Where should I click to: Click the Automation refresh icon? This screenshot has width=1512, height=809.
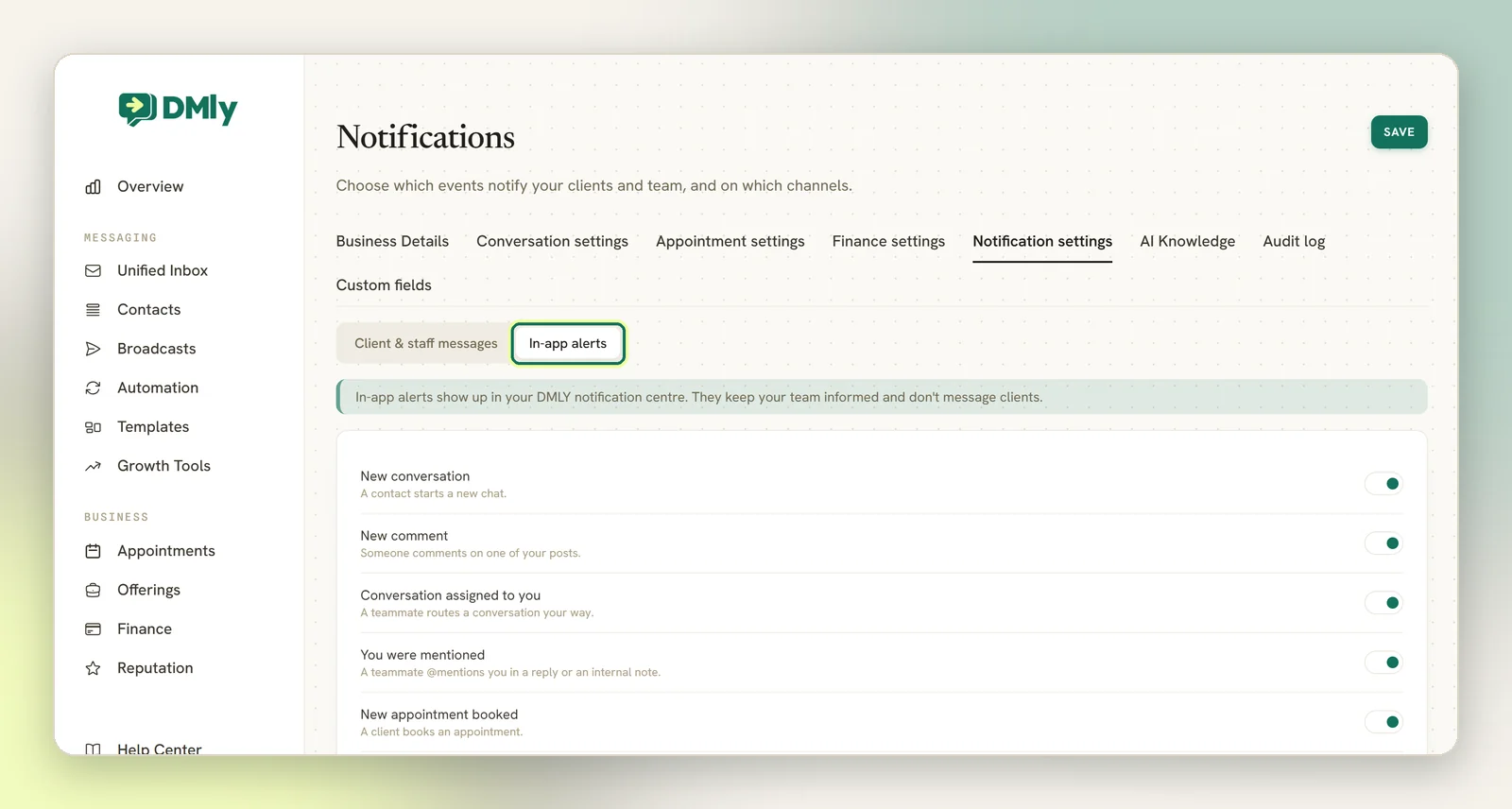93,388
